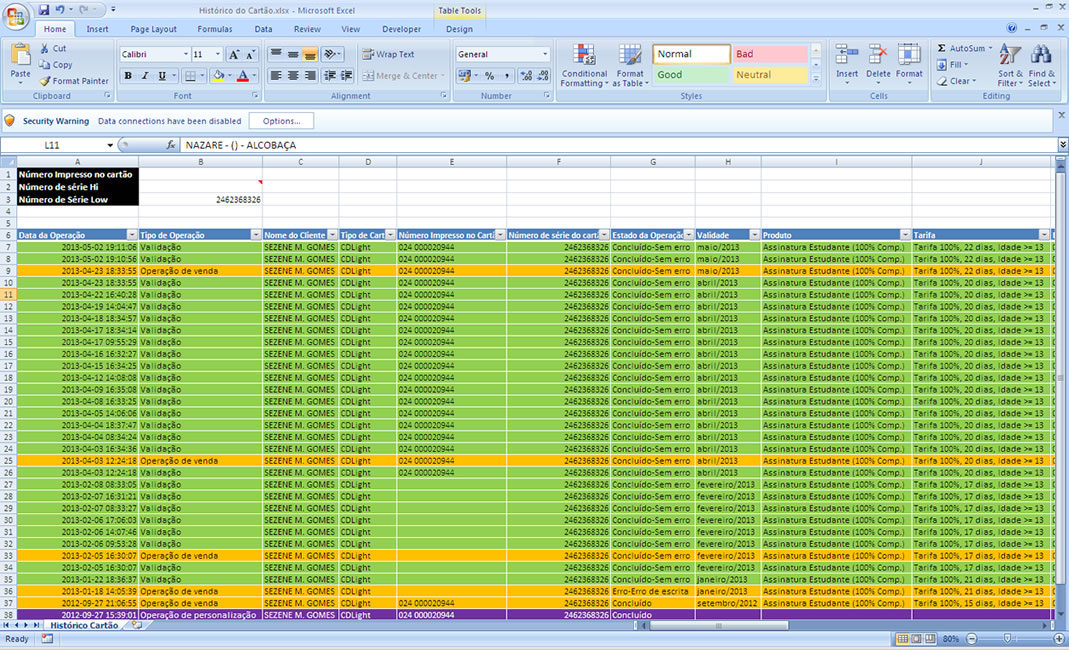Screen dimensions: 1069x650
Task: Click the Options... button in security warning
Action: [281, 121]
